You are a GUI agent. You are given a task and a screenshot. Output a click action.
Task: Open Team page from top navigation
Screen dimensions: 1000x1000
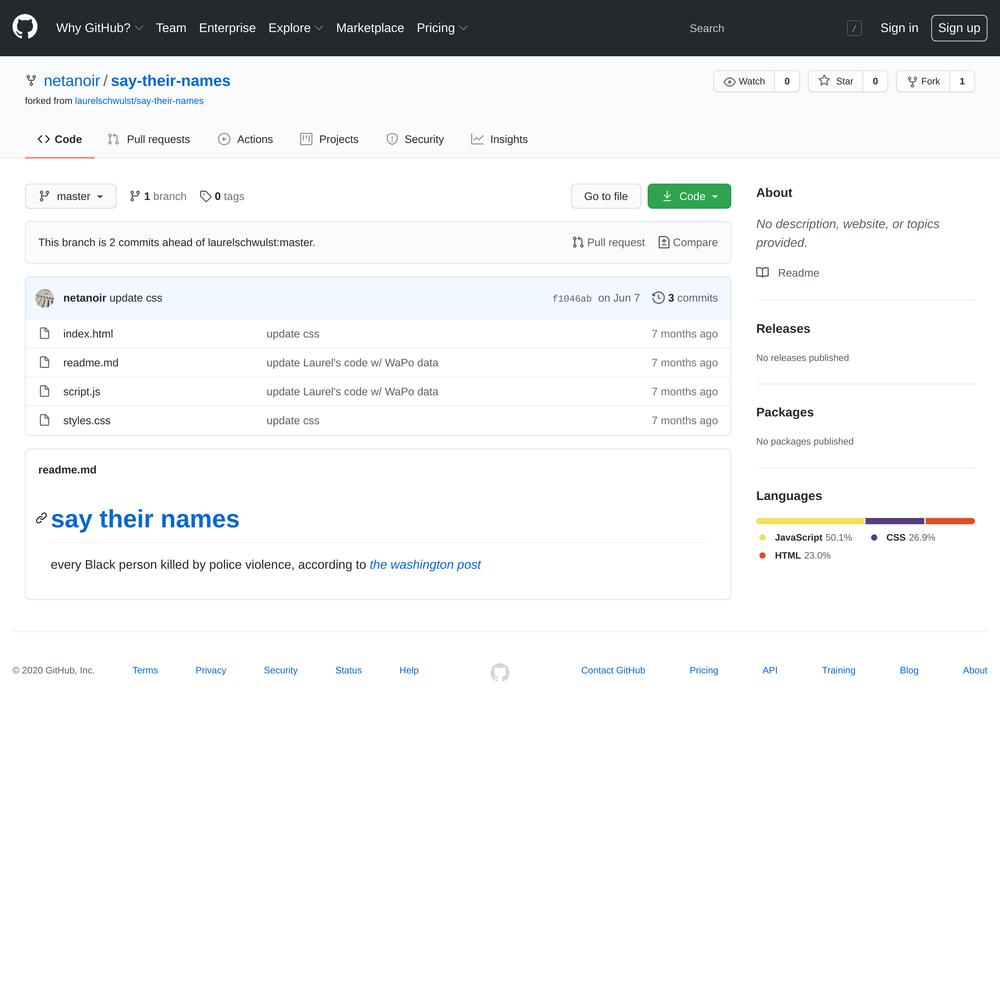pos(171,28)
